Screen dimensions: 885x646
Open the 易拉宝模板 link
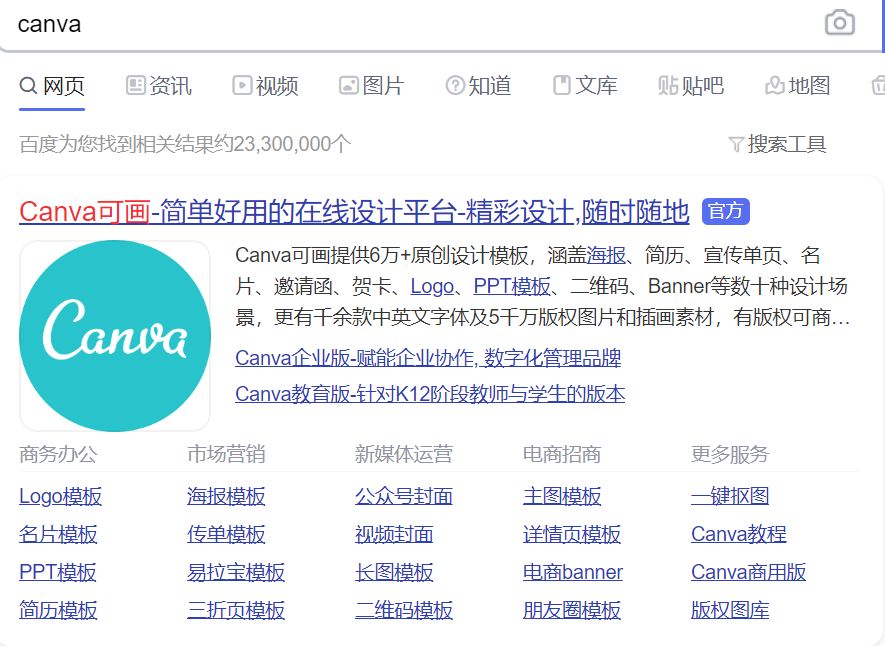coord(236,572)
